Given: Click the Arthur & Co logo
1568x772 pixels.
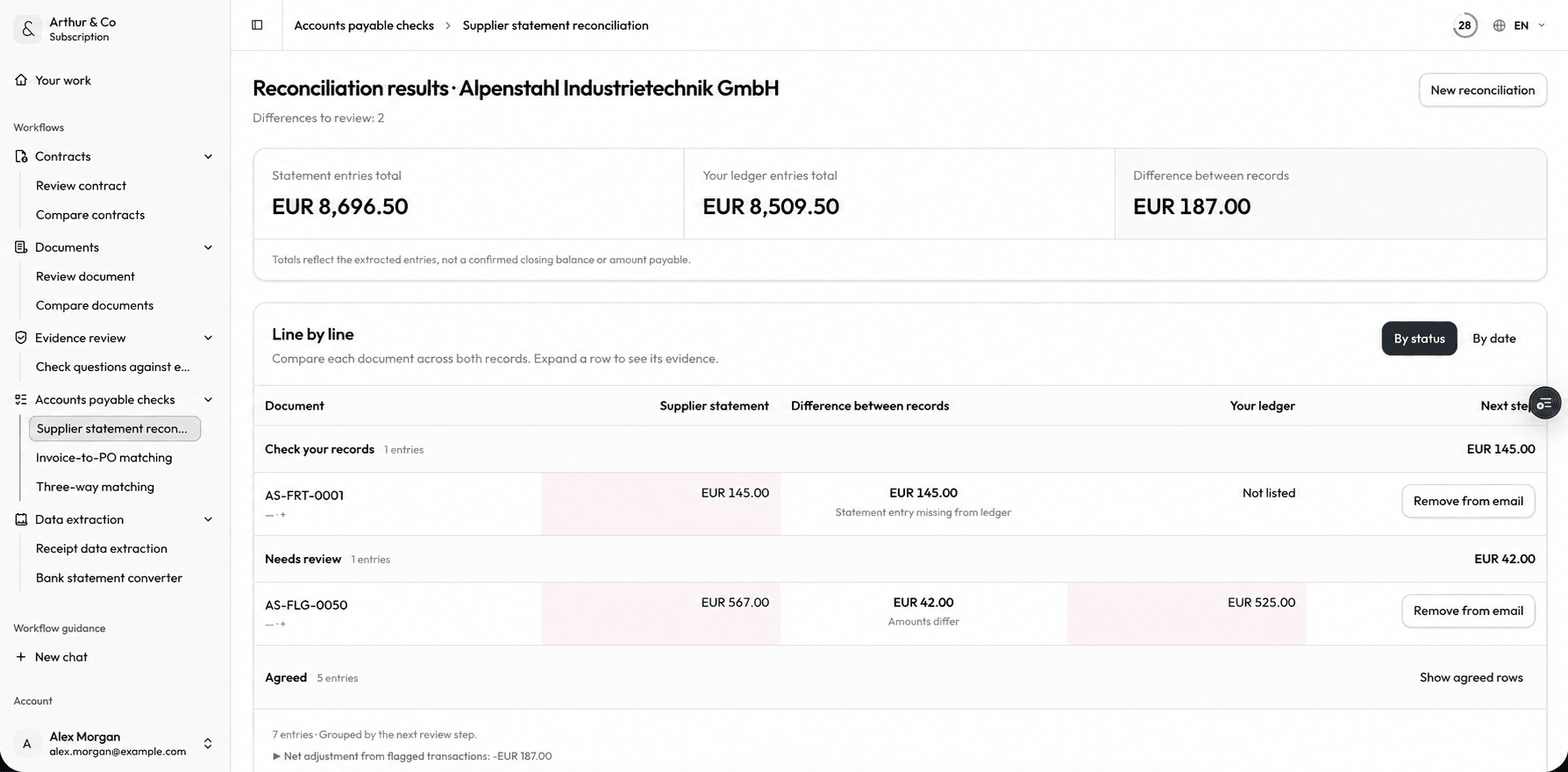Looking at the screenshot, I should (27, 29).
